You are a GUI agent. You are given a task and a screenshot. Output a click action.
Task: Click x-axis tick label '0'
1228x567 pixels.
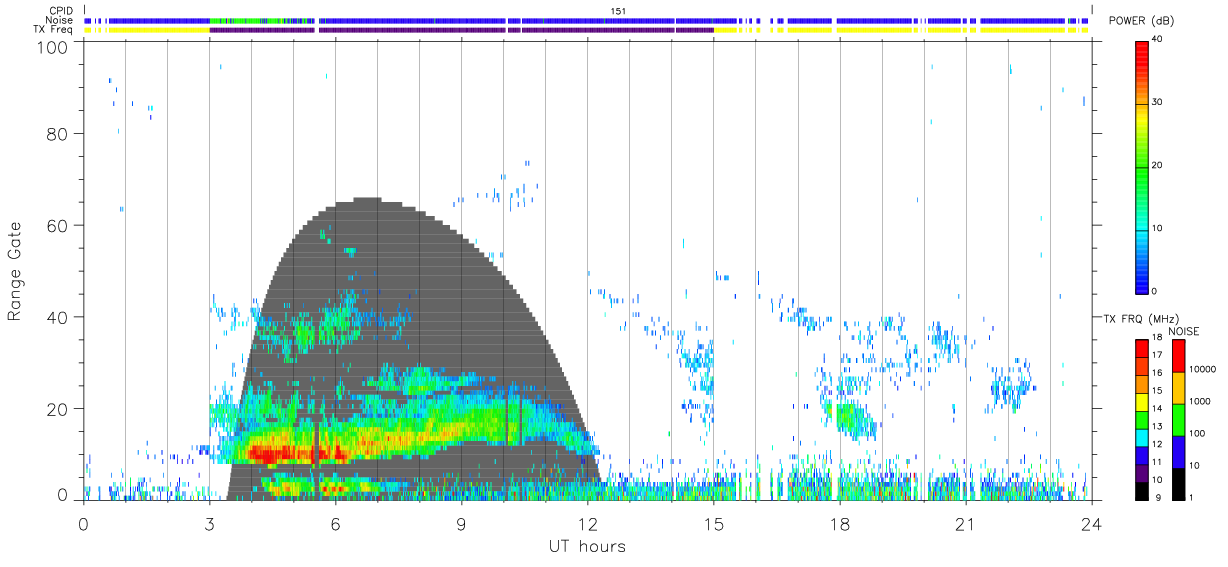(x=84, y=525)
